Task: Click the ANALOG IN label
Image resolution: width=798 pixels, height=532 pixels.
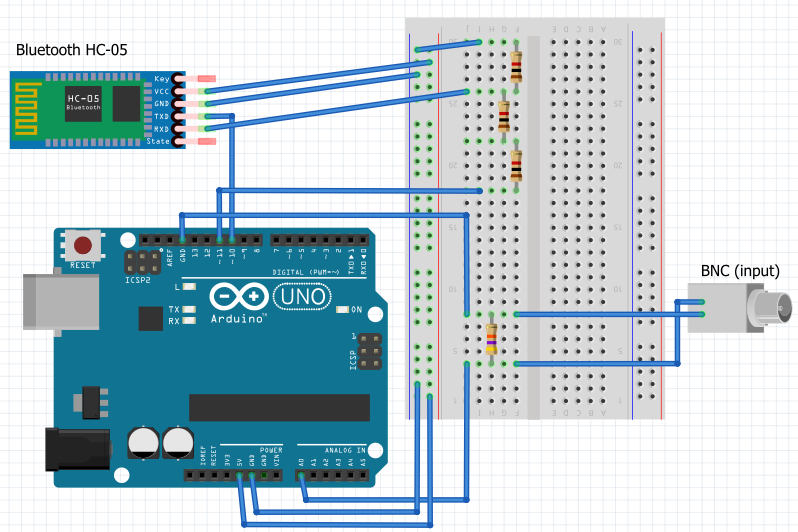Action: coord(345,450)
